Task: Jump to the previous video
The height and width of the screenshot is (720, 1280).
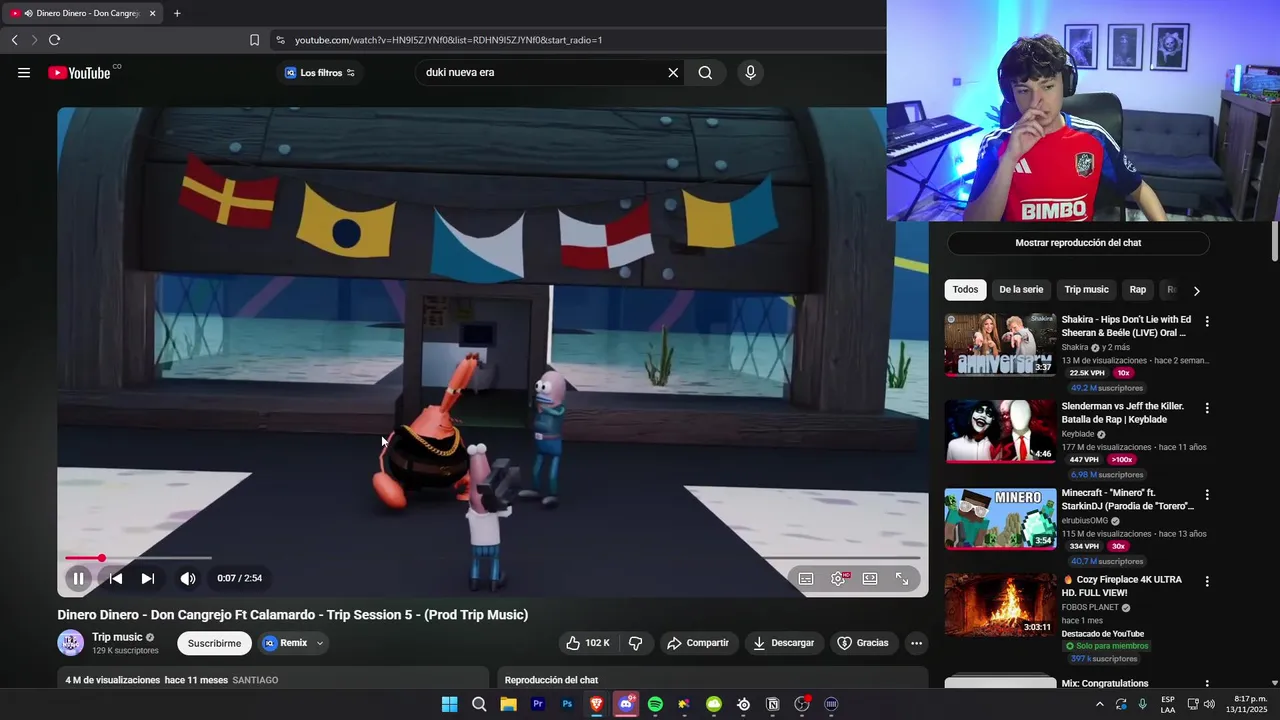Action: click(116, 578)
